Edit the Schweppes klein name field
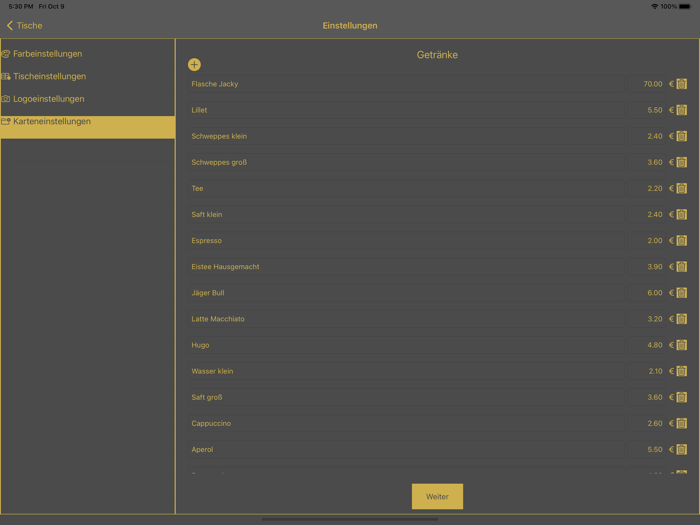 [406, 136]
